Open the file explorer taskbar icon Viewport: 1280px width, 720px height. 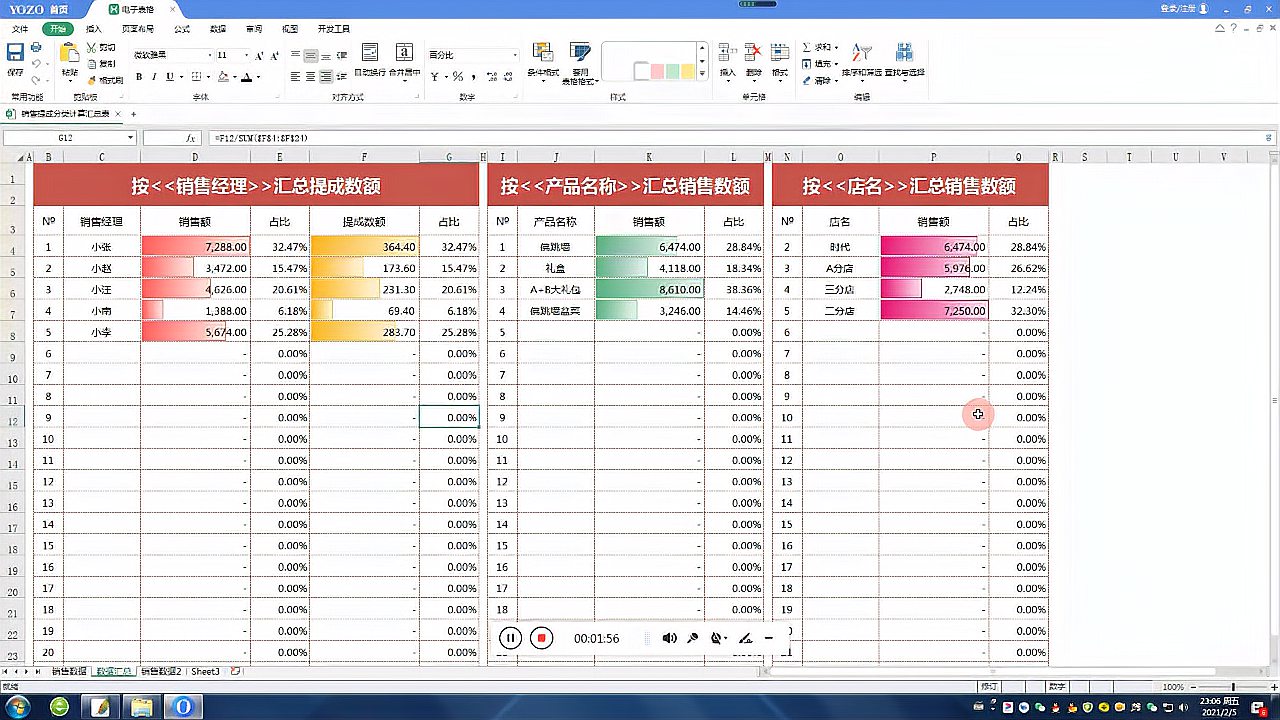click(142, 707)
